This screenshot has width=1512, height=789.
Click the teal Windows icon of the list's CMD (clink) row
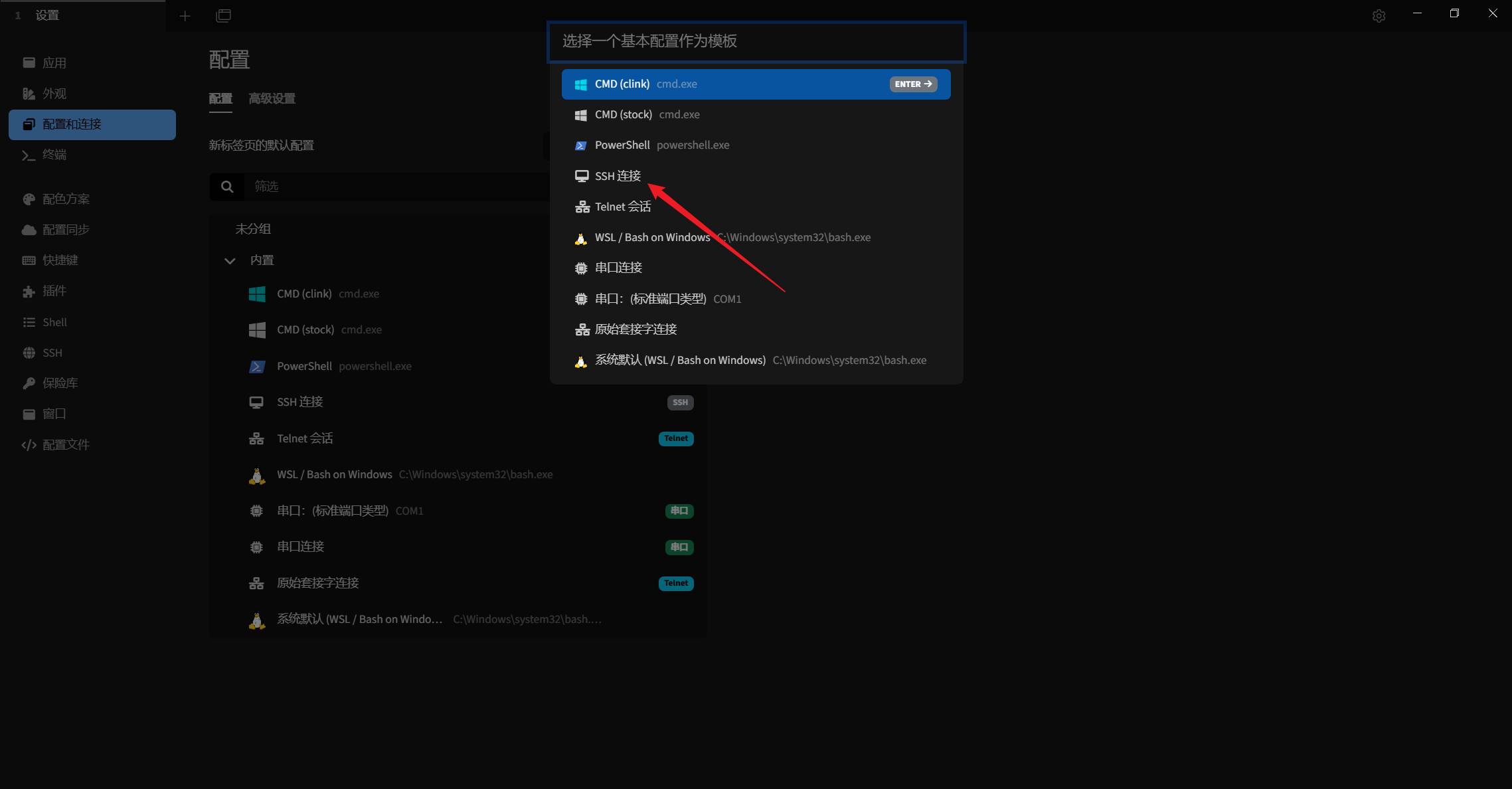click(x=257, y=294)
